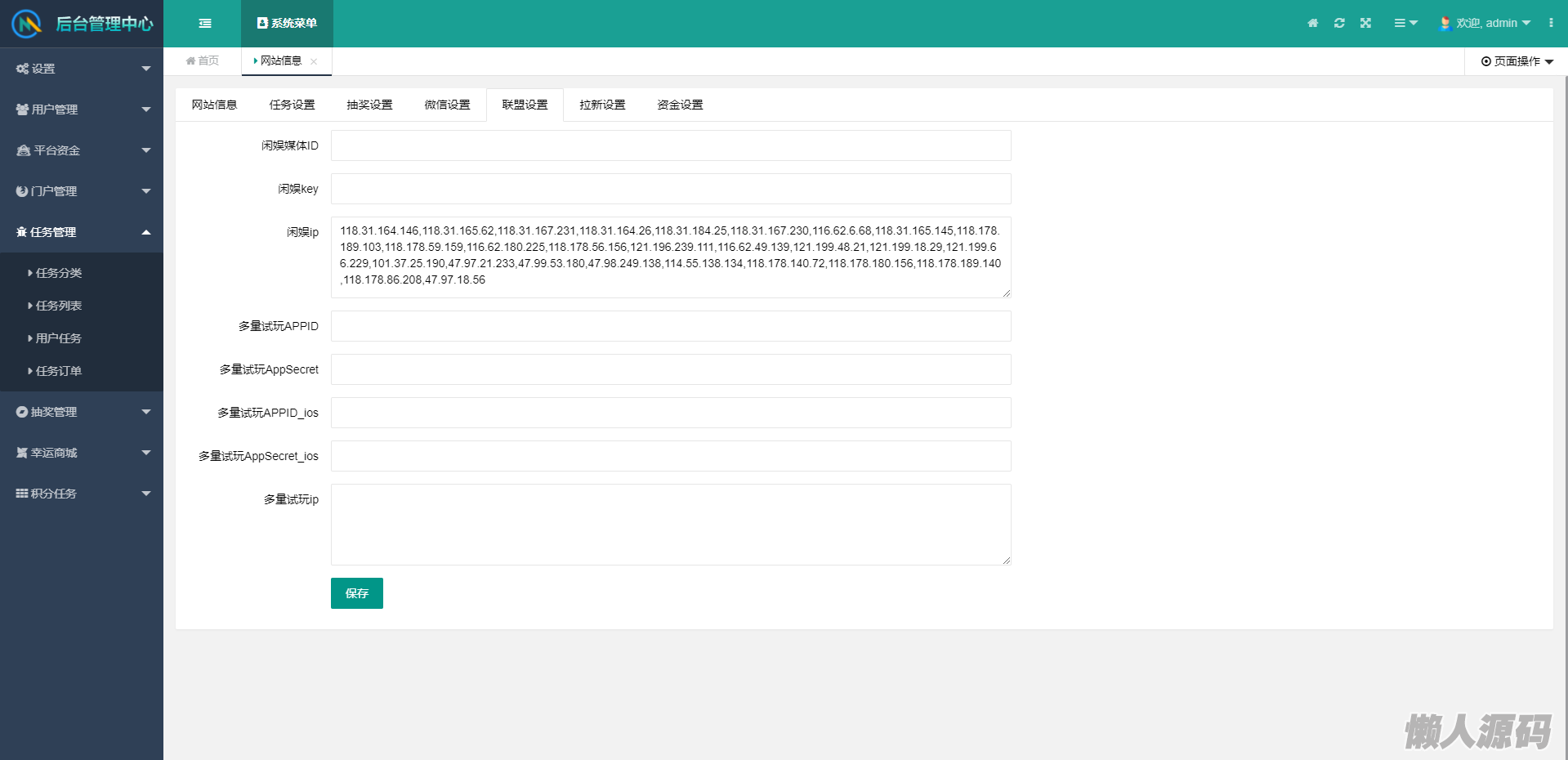This screenshot has width=1568, height=760.
Task: Collapse the 任务管理 sidebar menu
Action: point(82,232)
